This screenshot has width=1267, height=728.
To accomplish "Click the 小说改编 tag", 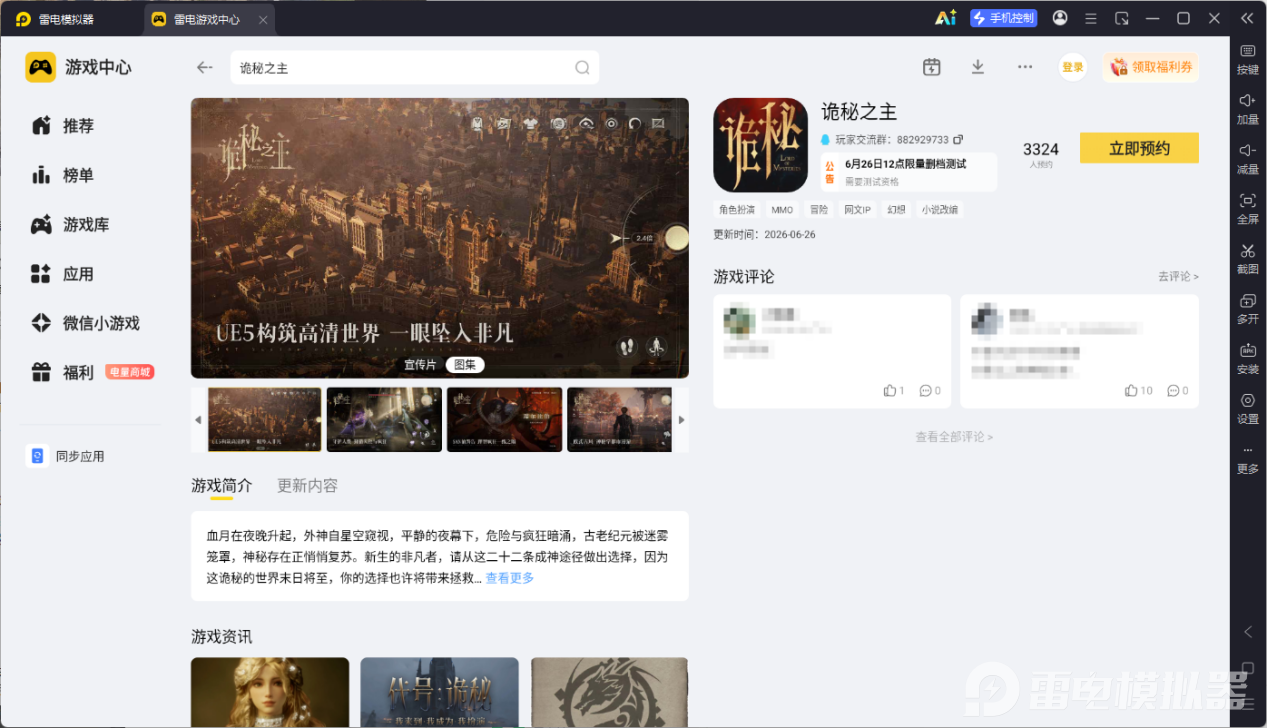I will point(939,210).
